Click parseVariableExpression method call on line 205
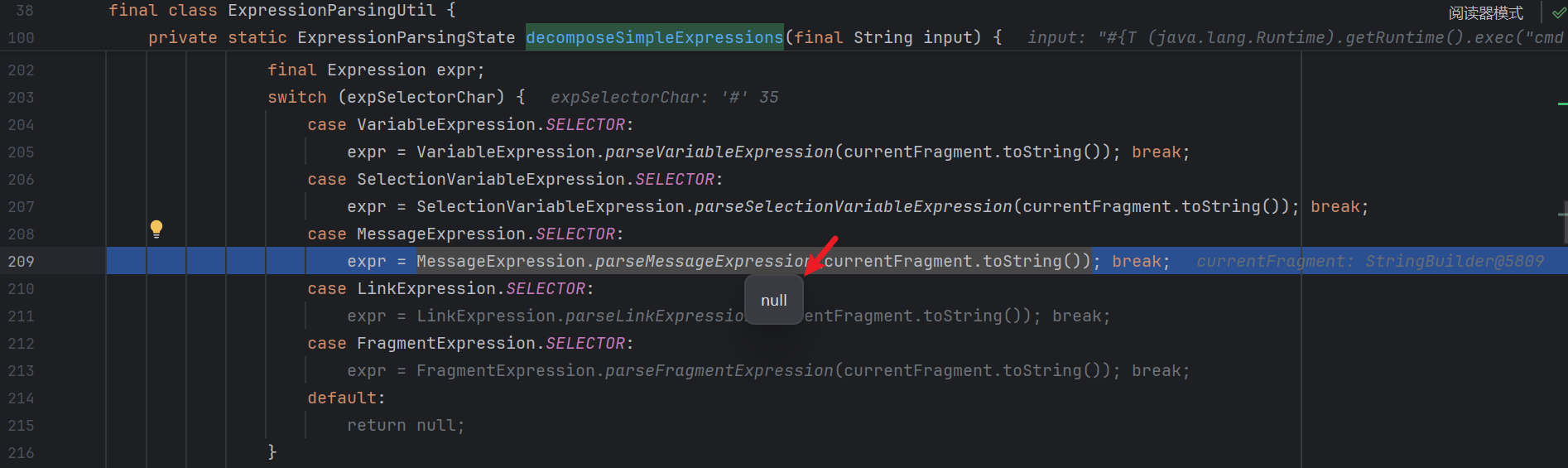 719,152
